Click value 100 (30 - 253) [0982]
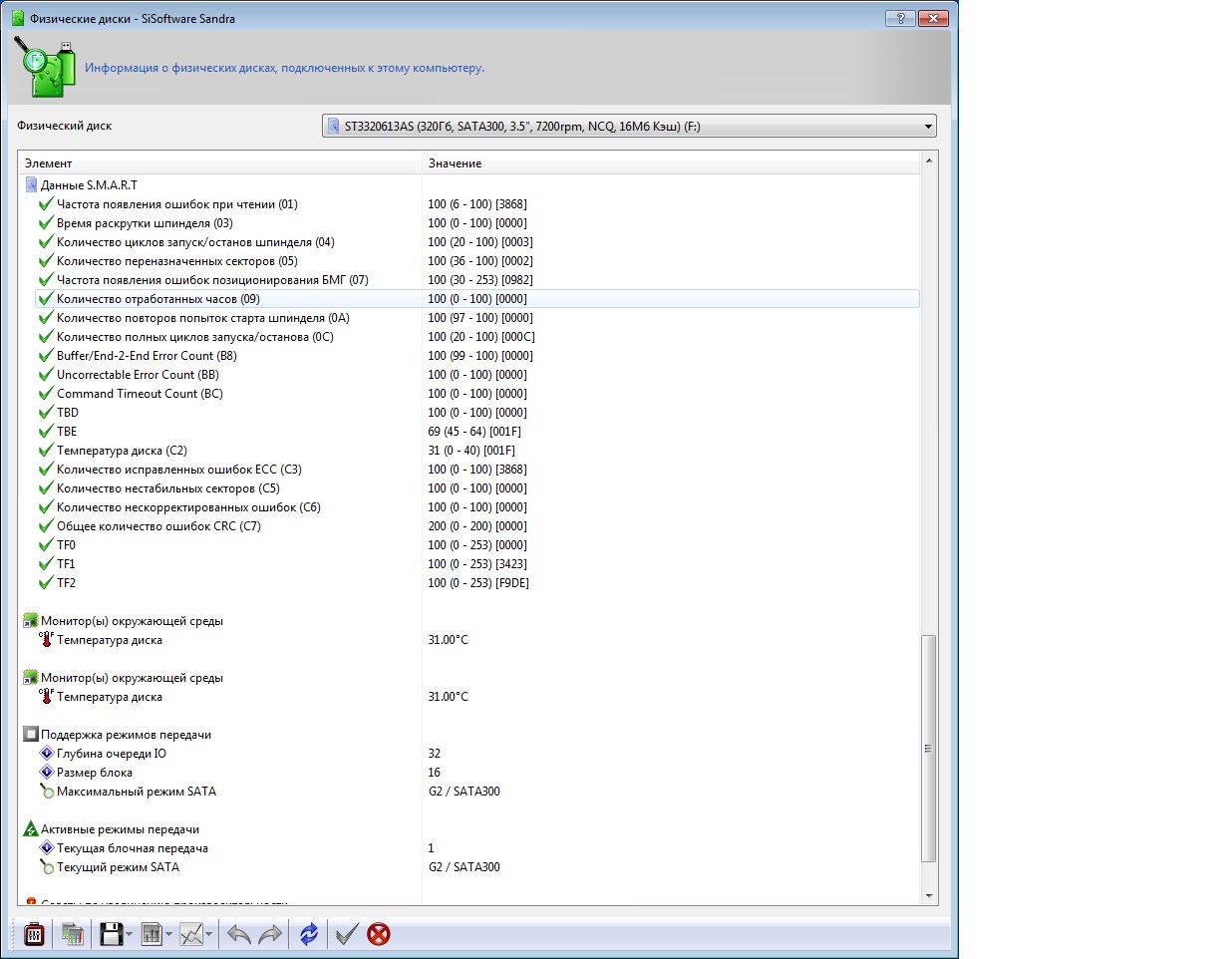 [x=480, y=280]
